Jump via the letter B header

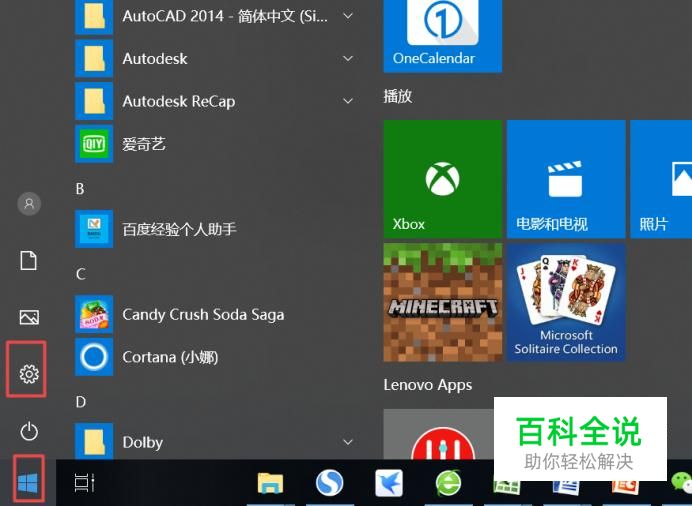tap(80, 189)
